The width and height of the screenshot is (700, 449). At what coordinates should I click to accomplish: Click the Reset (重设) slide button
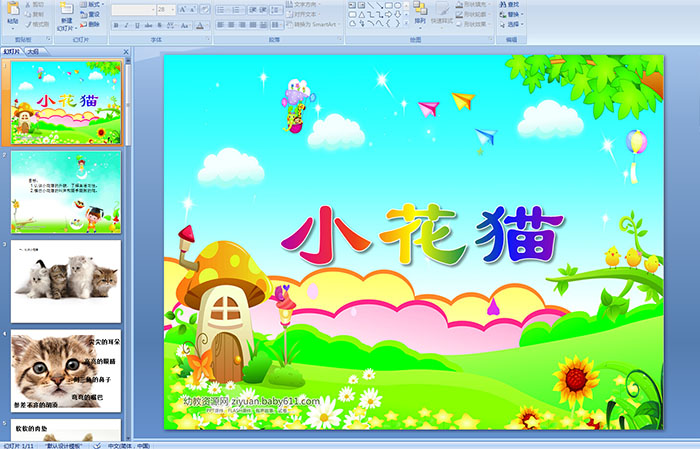coord(90,14)
